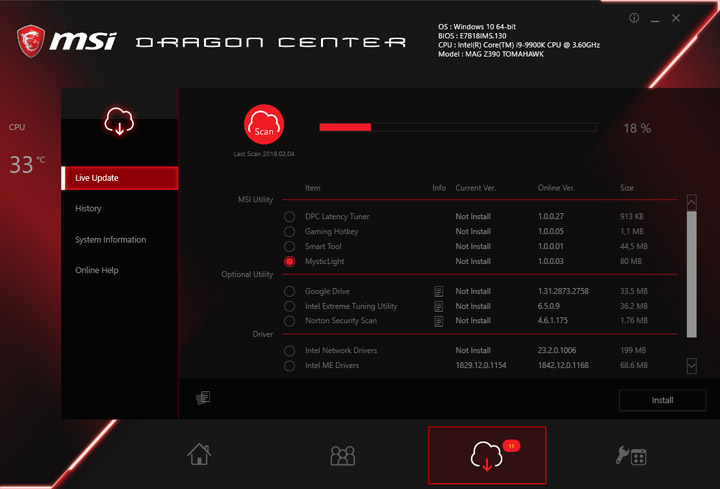The width and height of the screenshot is (720, 489).
Task: Open the user community group icon
Action: pyautogui.click(x=343, y=455)
